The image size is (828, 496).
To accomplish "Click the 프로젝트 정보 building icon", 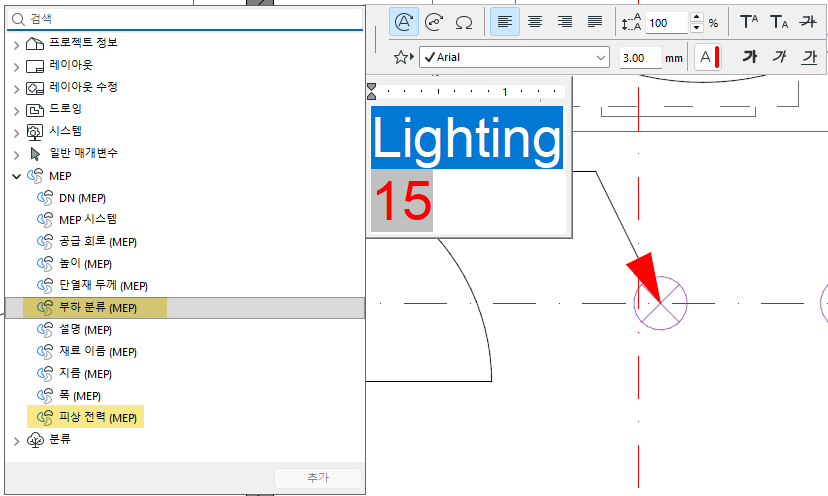I will tap(35, 44).
